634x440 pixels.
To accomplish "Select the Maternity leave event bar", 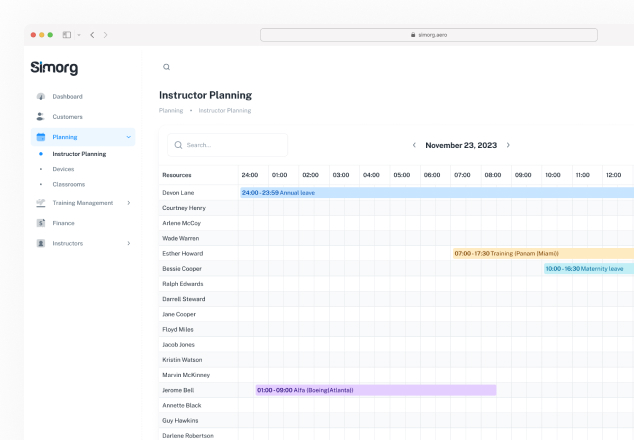I will (589, 269).
